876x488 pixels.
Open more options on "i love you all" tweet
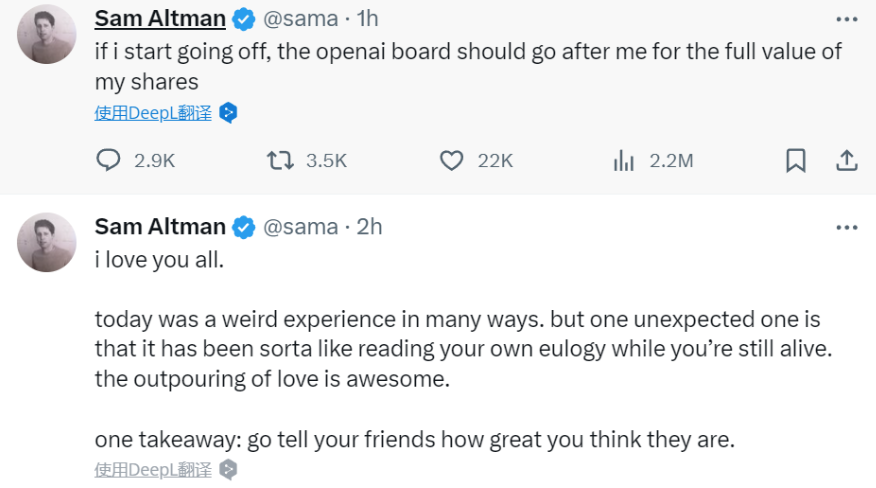847,228
